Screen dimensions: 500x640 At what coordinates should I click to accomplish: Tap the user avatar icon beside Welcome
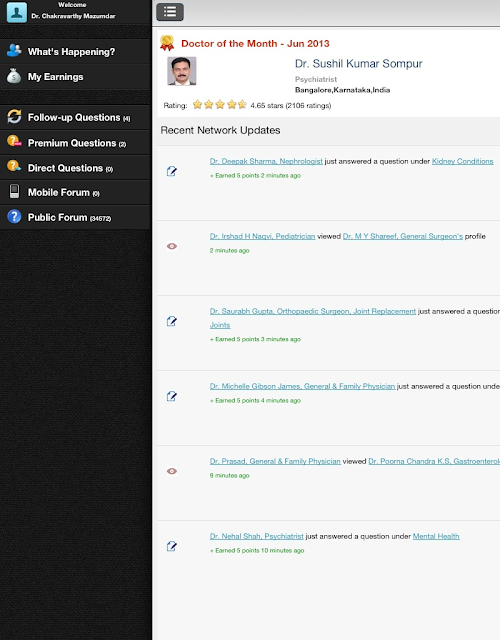[x=17, y=12]
